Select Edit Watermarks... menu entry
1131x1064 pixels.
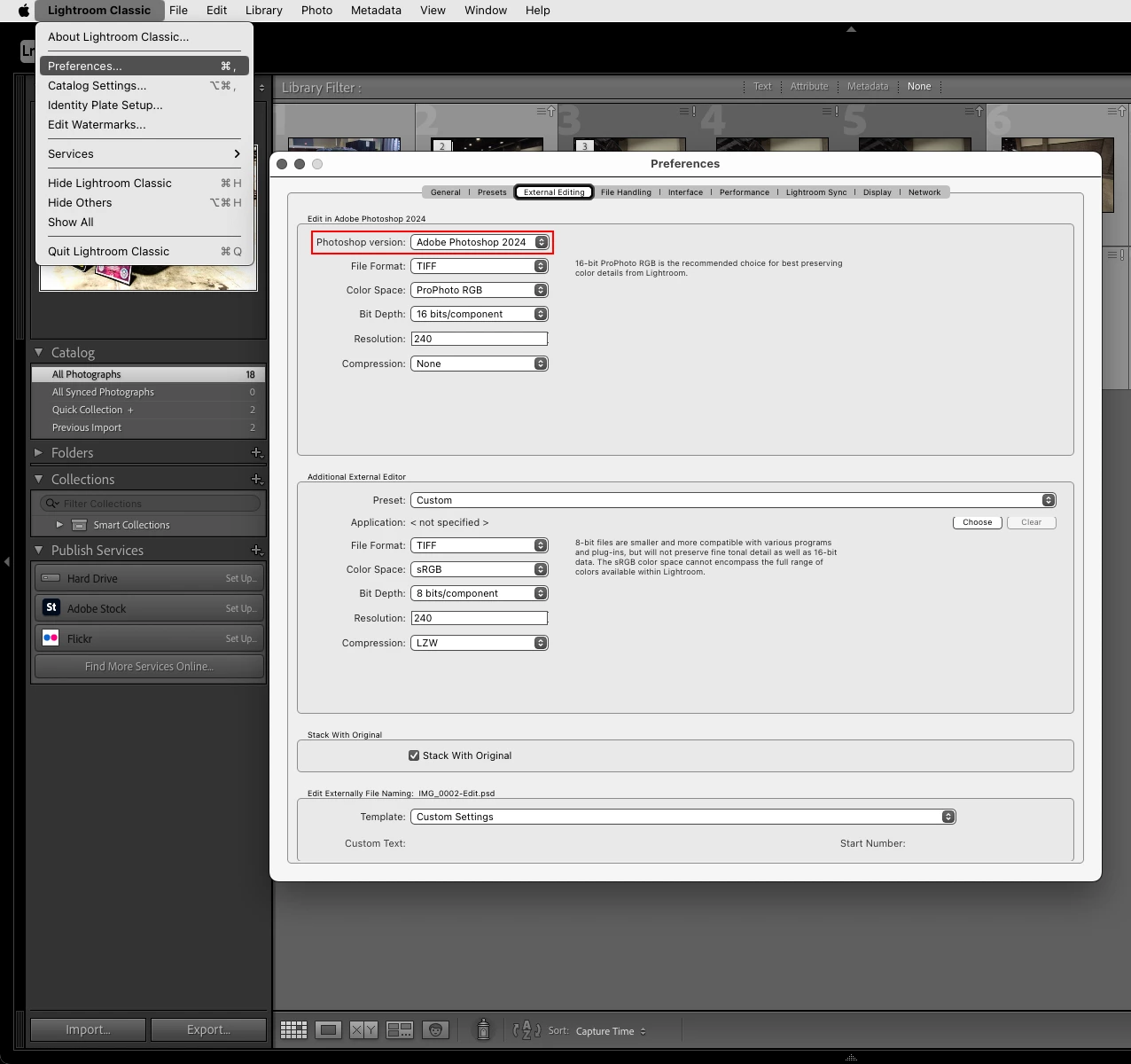[x=144, y=124]
